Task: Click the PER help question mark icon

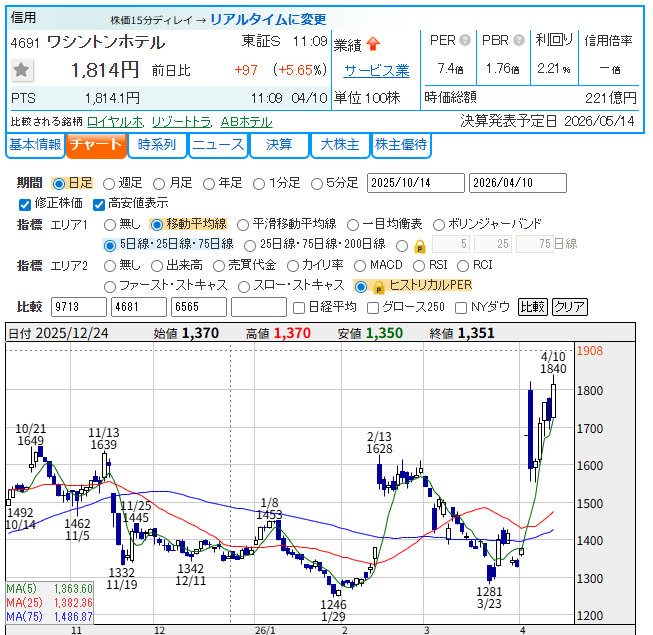Action: [x=465, y=40]
